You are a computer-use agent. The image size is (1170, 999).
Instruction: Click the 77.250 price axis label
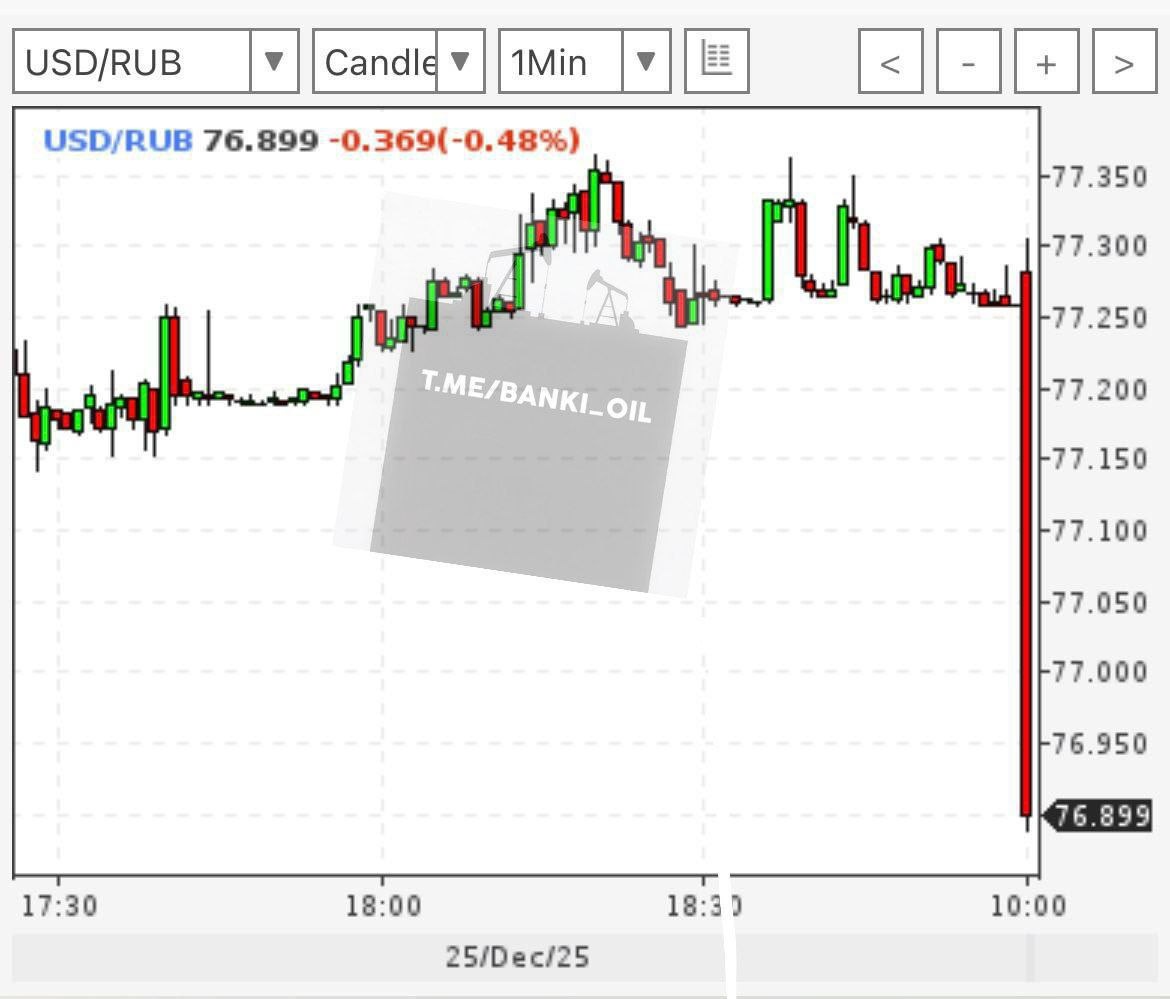click(x=1098, y=318)
